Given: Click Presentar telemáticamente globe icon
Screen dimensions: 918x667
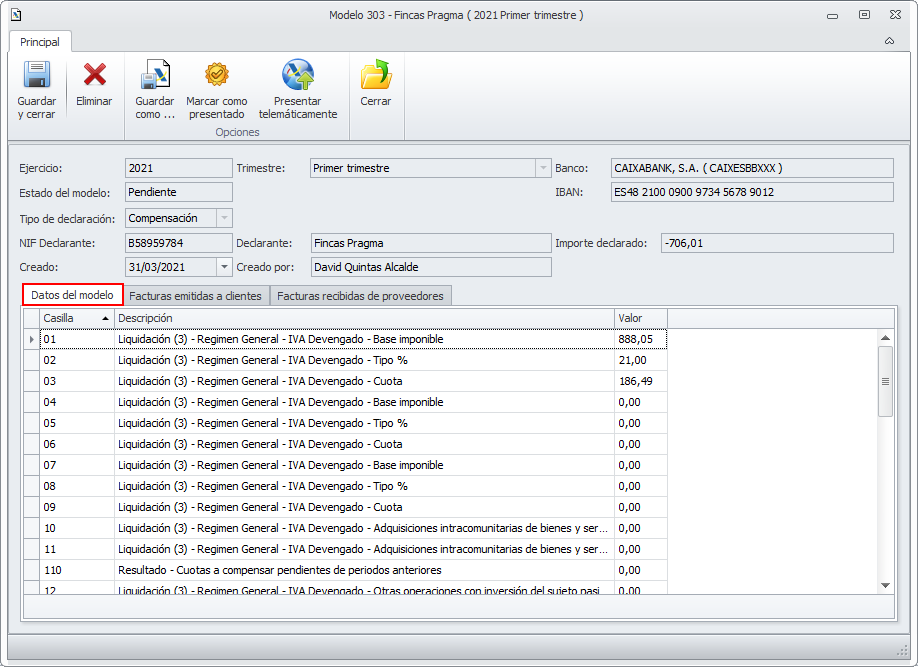Looking at the screenshot, I should pyautogui.click(x=297, y=76).
